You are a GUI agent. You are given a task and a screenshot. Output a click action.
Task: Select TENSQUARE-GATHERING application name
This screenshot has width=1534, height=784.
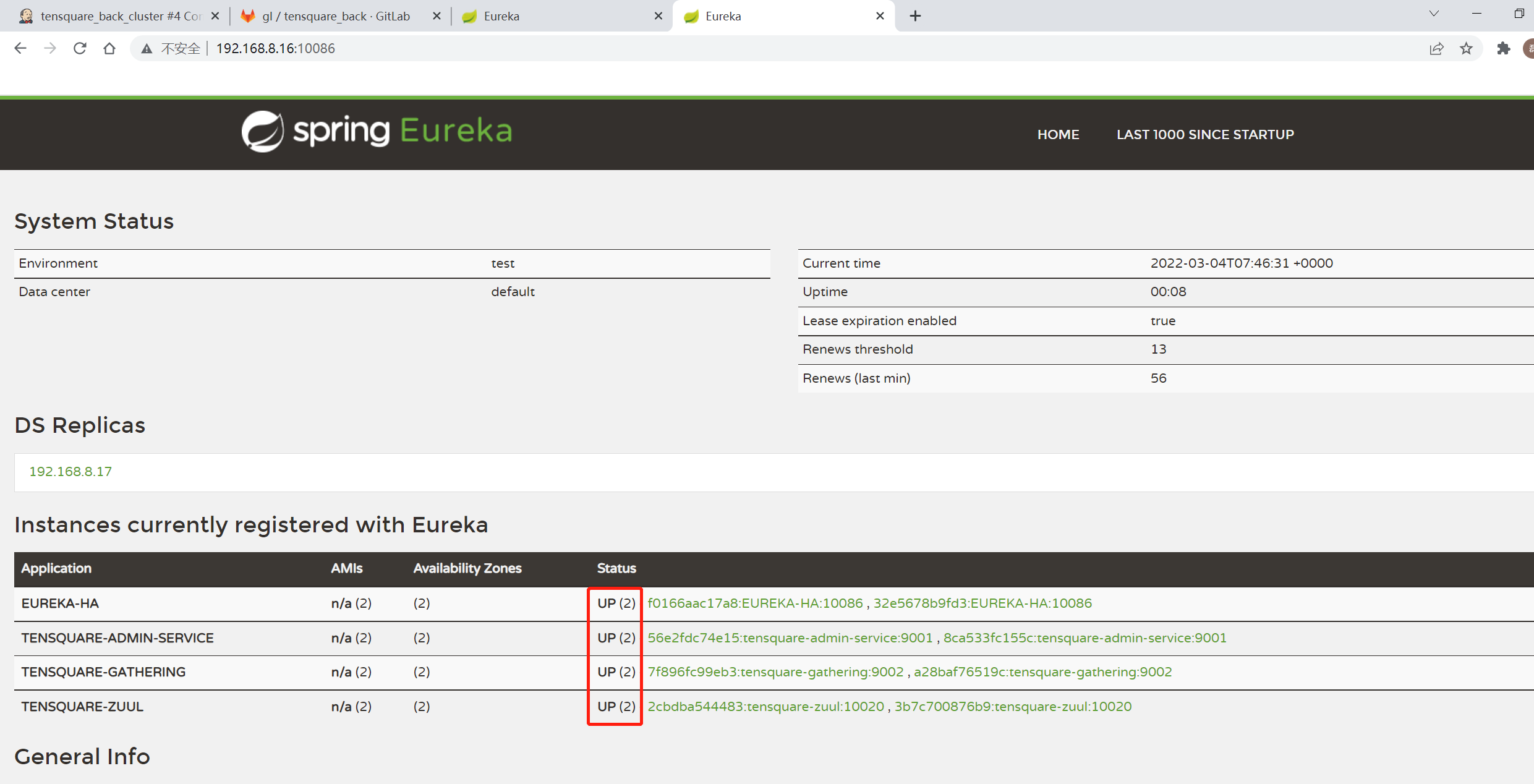[x=103, y=671]
